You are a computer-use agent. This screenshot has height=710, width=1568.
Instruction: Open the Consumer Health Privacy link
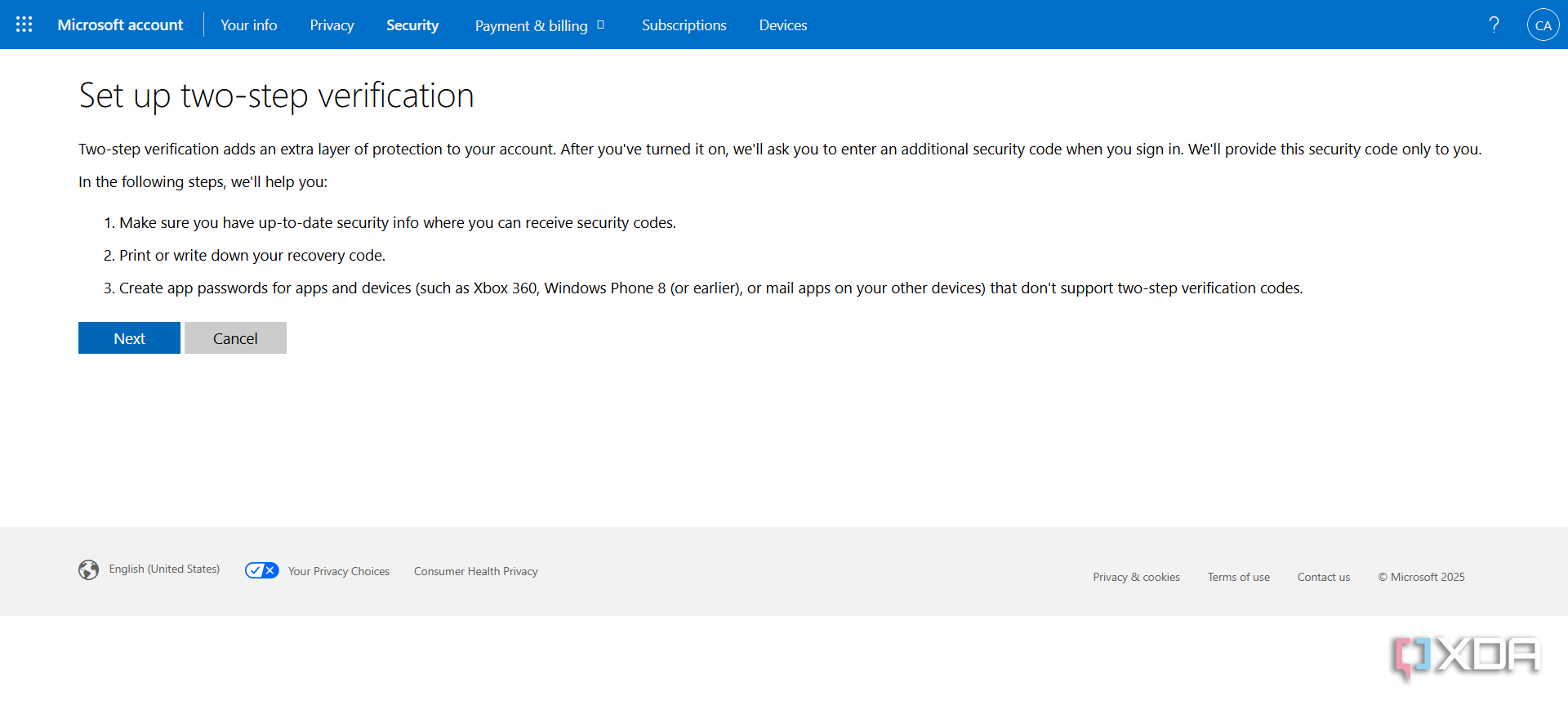476,571
